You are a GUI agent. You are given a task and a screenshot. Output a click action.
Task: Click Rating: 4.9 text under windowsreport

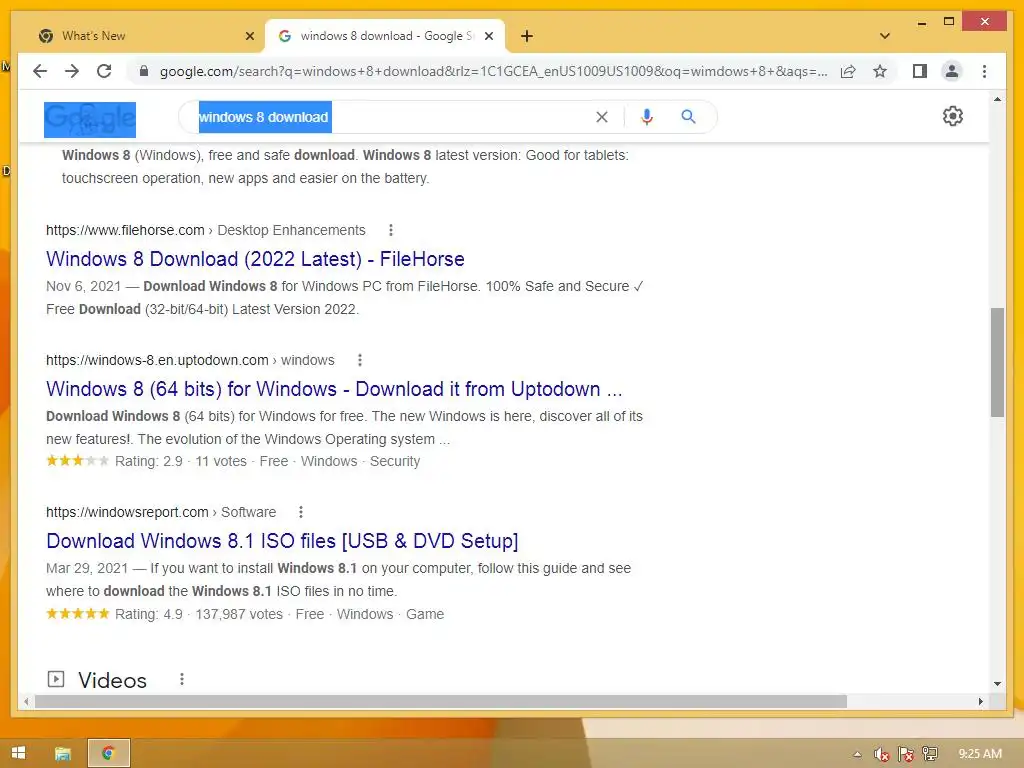(x=149, y=614)
